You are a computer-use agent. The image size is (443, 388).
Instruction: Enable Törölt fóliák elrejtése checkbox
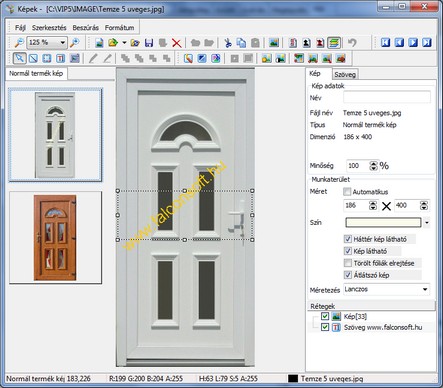coord(348,263)
